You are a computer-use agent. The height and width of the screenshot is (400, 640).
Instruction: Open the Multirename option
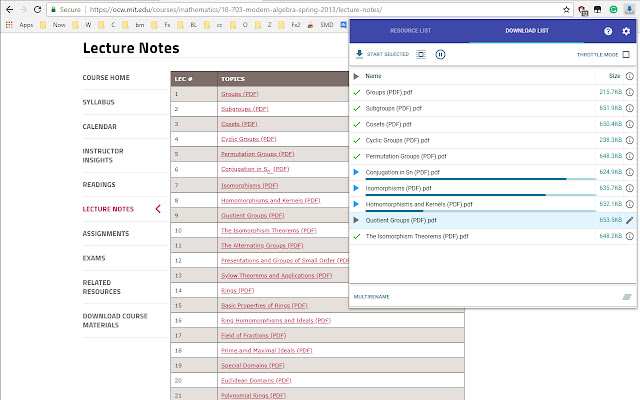[x=372, y=296]
